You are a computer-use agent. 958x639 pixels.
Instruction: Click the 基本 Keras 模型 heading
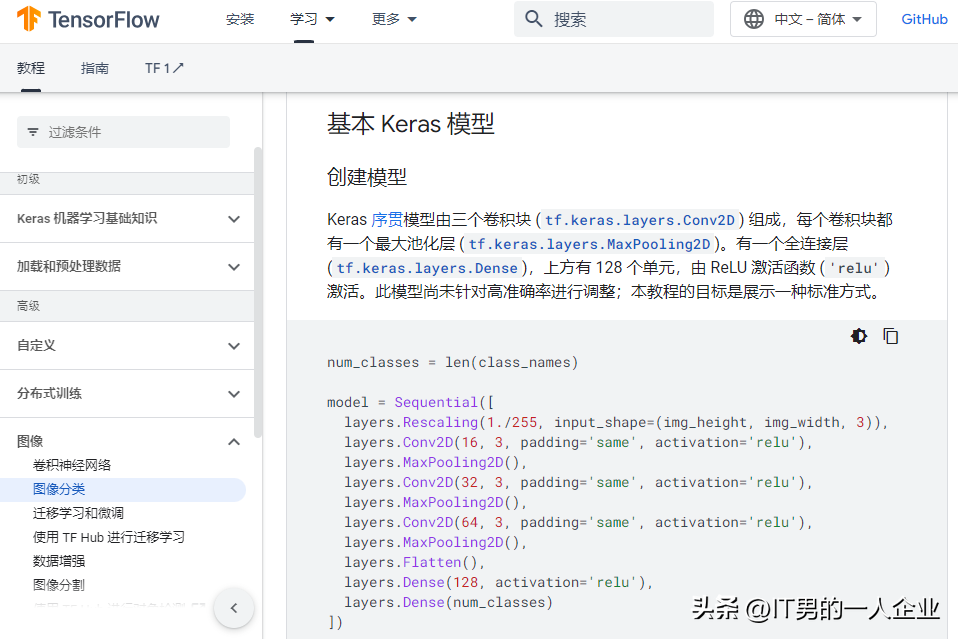tap(411, 124)
